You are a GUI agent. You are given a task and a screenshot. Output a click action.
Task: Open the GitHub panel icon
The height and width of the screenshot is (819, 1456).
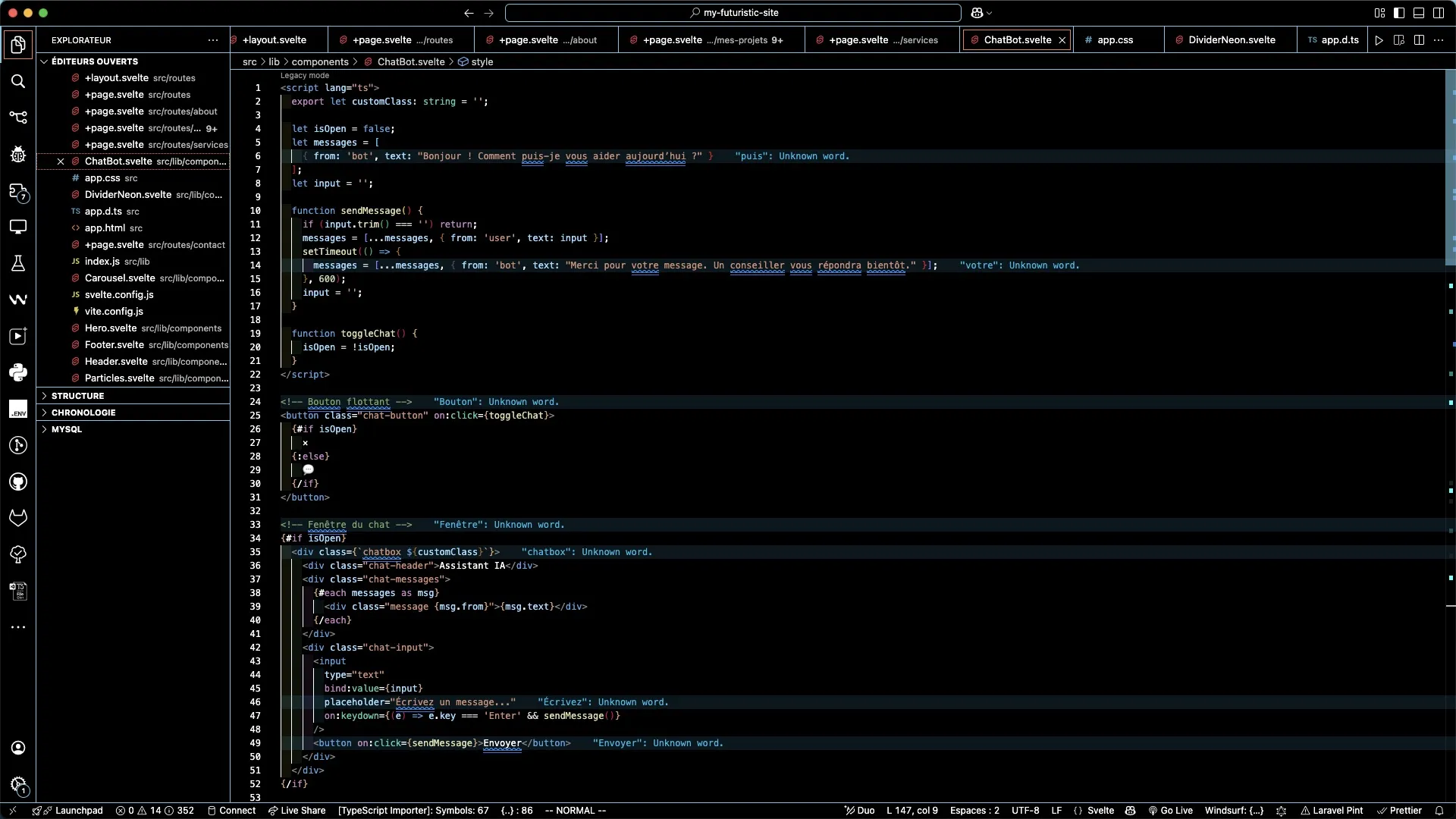pos(18,482)
